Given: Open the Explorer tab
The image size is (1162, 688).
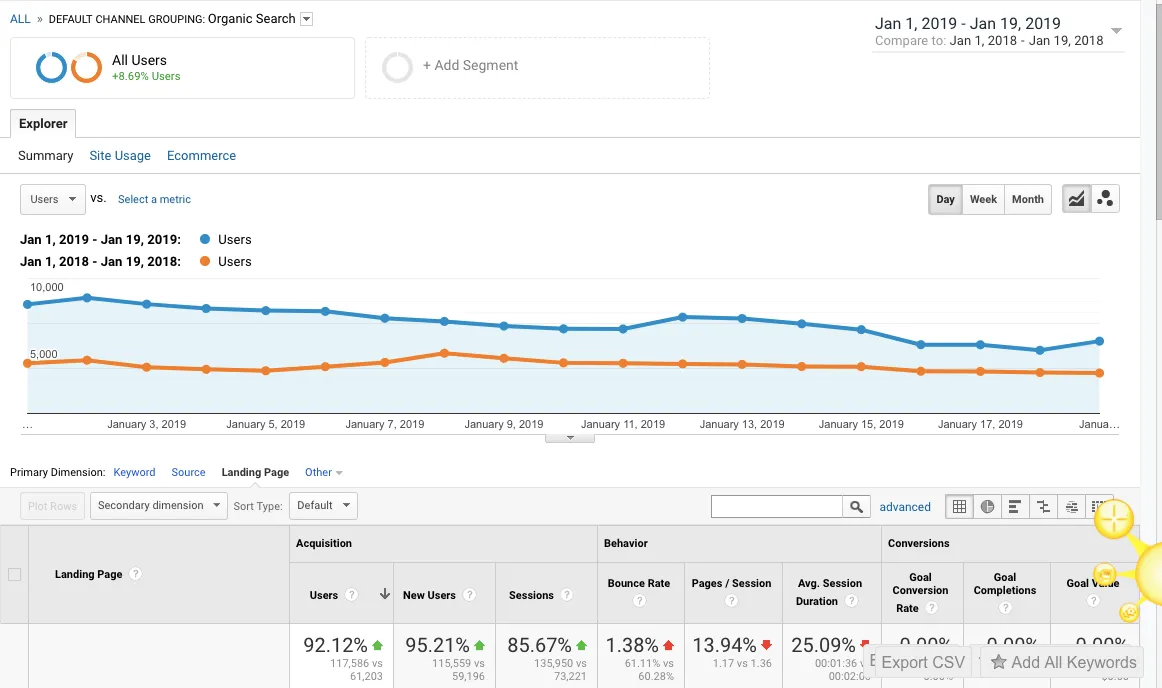Looking at the screenshot, I should click(x=43, y=123).
